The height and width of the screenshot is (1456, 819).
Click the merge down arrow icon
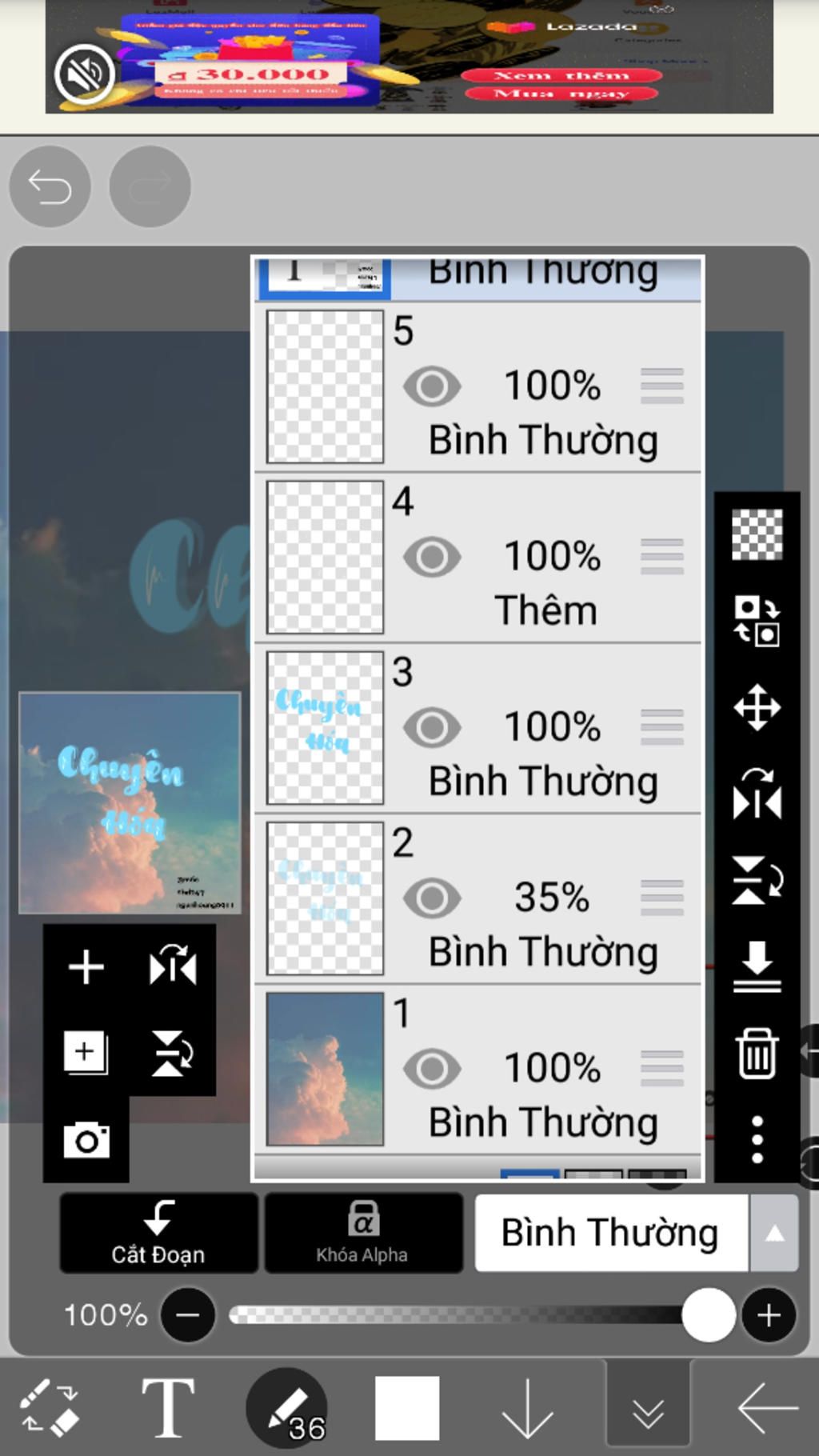(x=757, y=967)
